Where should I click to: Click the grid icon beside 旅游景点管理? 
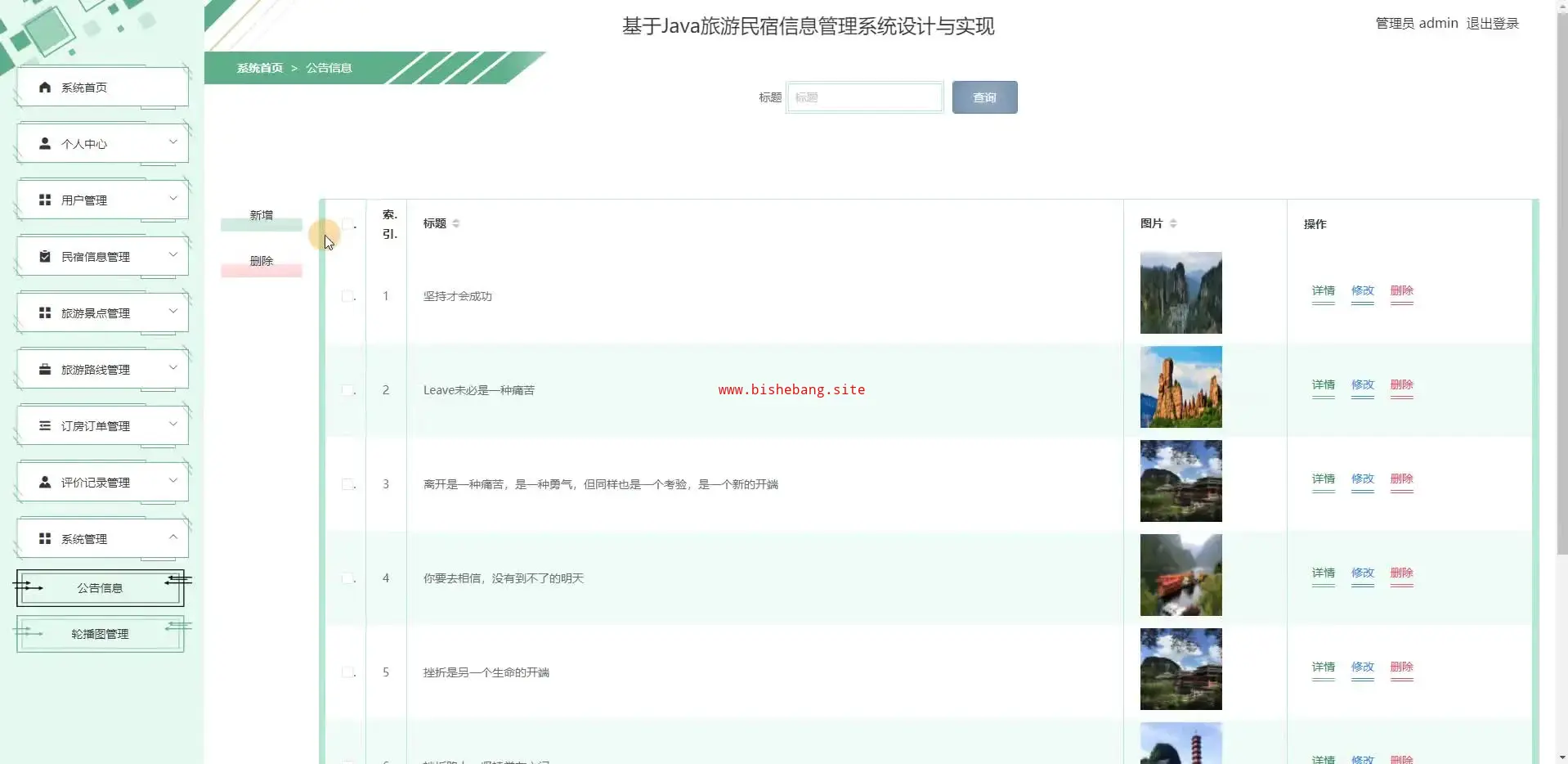45,313
